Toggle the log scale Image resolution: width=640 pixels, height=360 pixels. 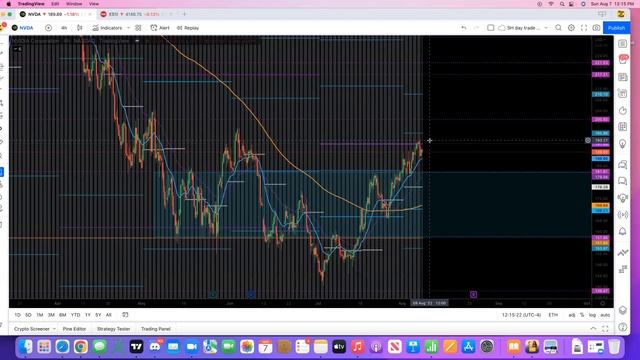click(x=593, y=315)
